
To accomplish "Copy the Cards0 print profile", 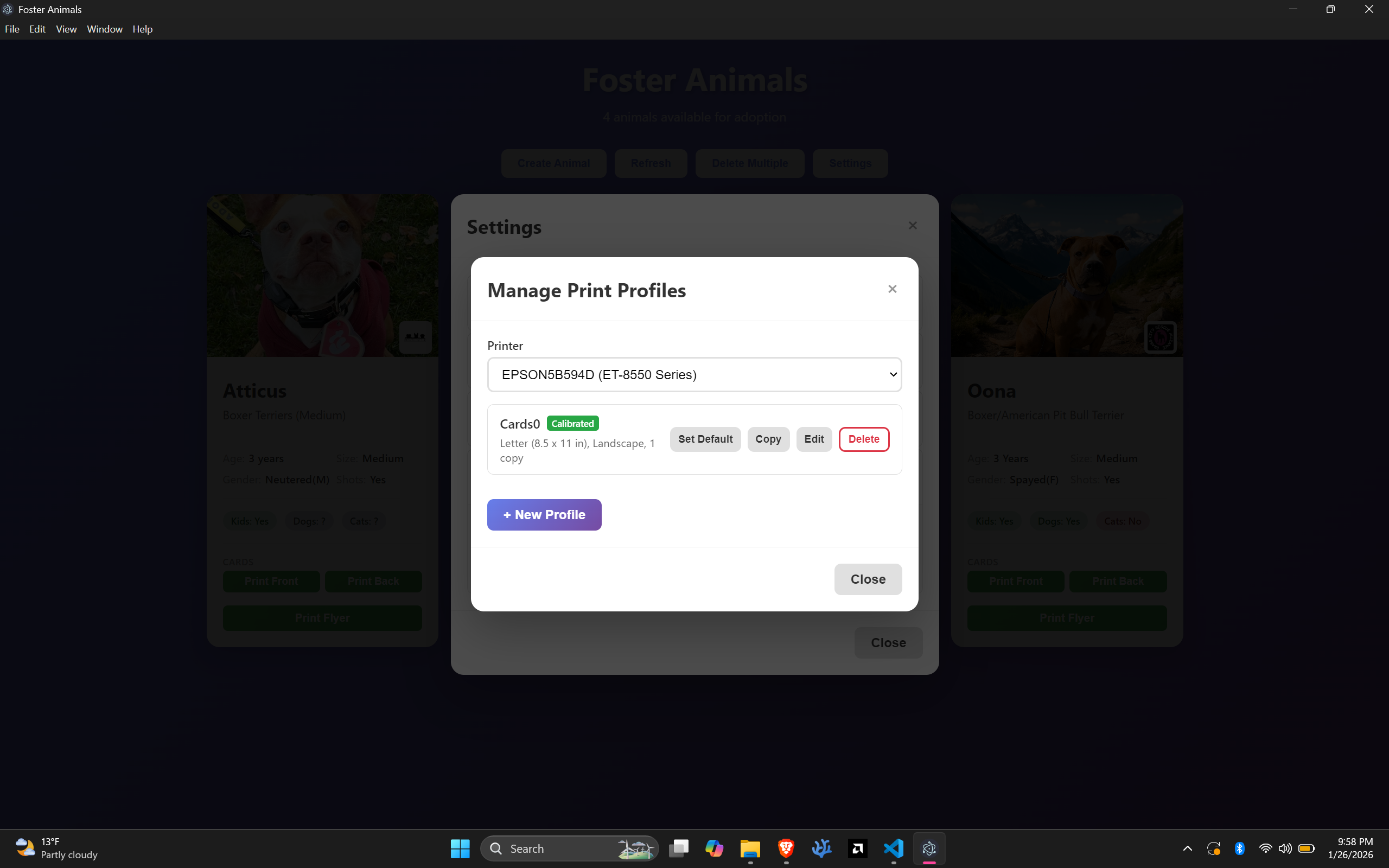I will tap(768, 439).
